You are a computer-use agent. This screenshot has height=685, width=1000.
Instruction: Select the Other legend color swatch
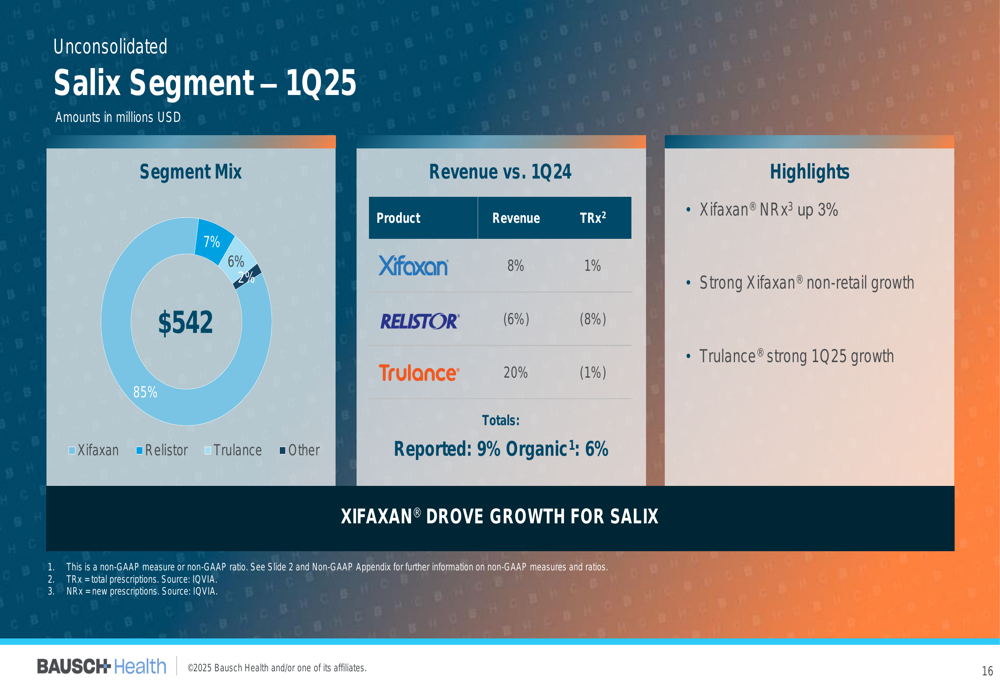(283, 451)
